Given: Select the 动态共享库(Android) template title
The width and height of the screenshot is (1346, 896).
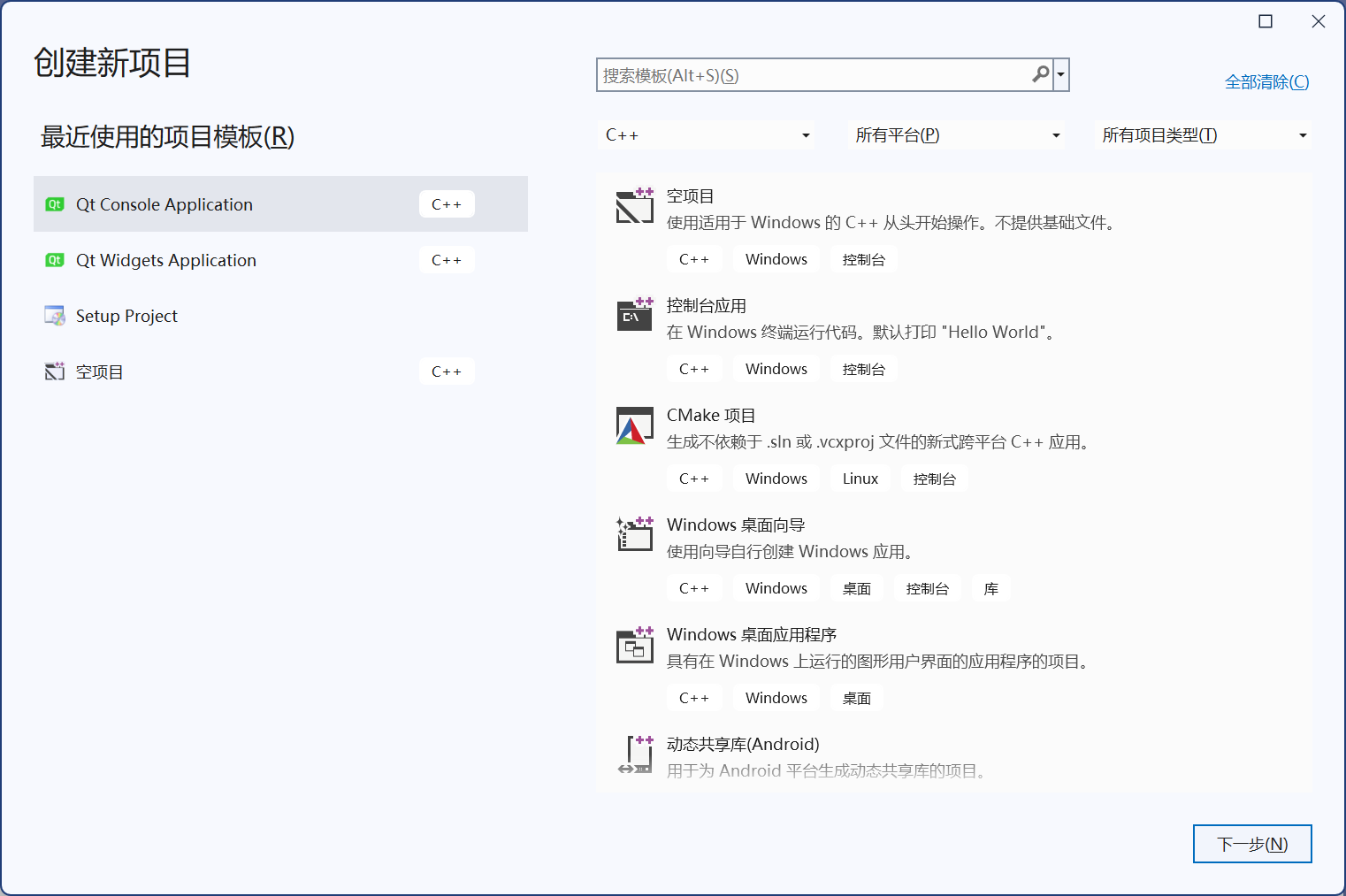Looking at the screenshot, I should click(x=743, y=745).
